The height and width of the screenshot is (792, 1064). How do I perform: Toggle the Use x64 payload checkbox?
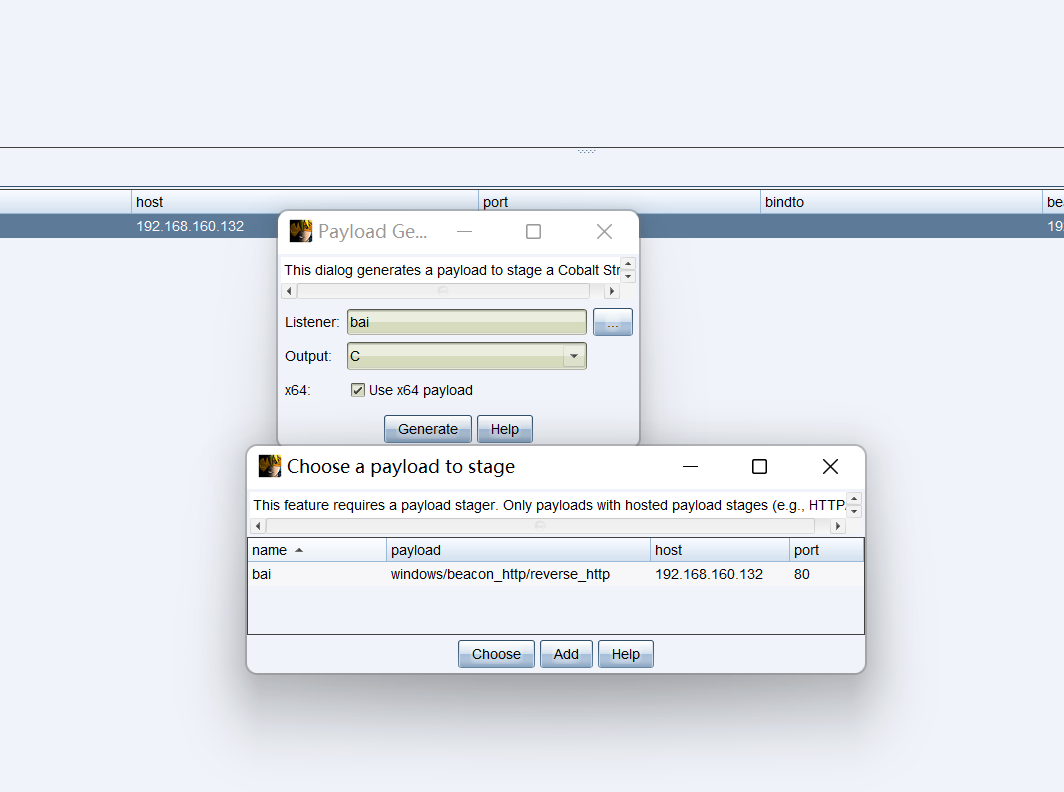[x=358, y=390]
